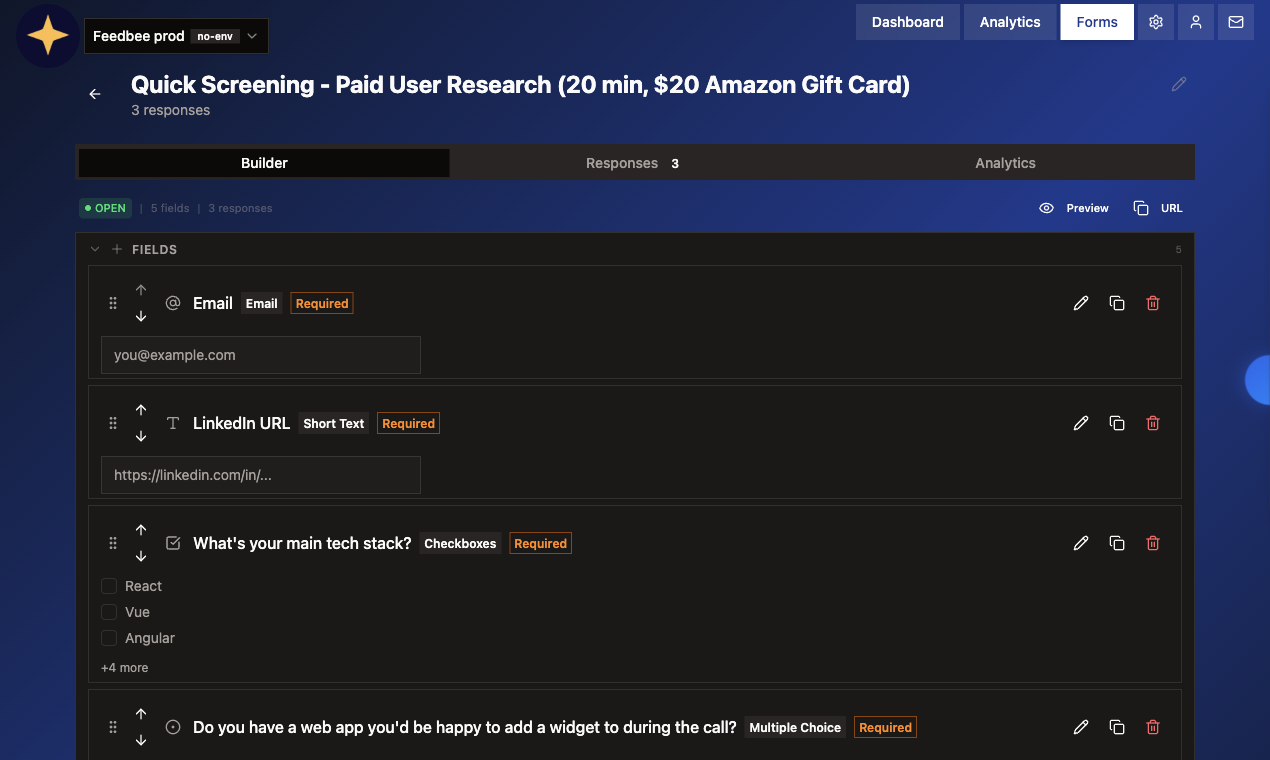Click the blue floating widget bubble
This screenshot has height=760, width=1270.
pos(1258,380)
